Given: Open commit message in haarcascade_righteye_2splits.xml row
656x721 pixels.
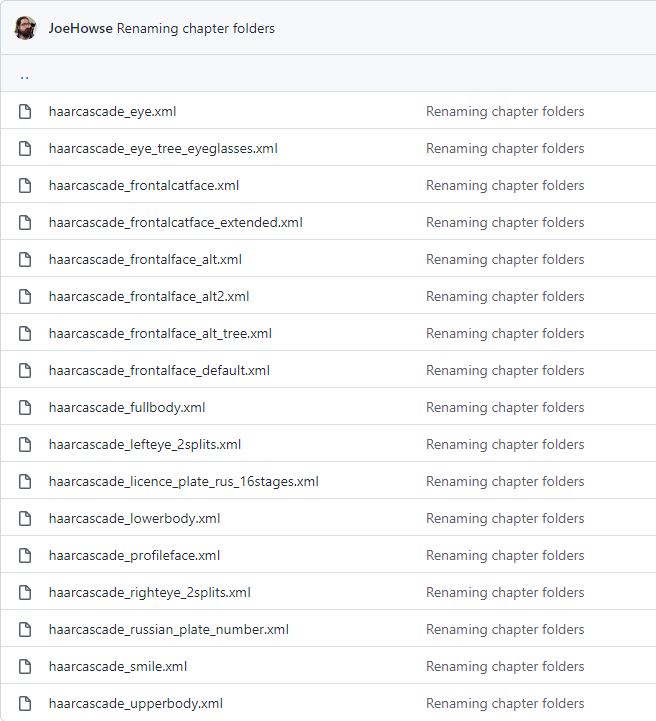Looking at the screenshot, I should (505, 593).
